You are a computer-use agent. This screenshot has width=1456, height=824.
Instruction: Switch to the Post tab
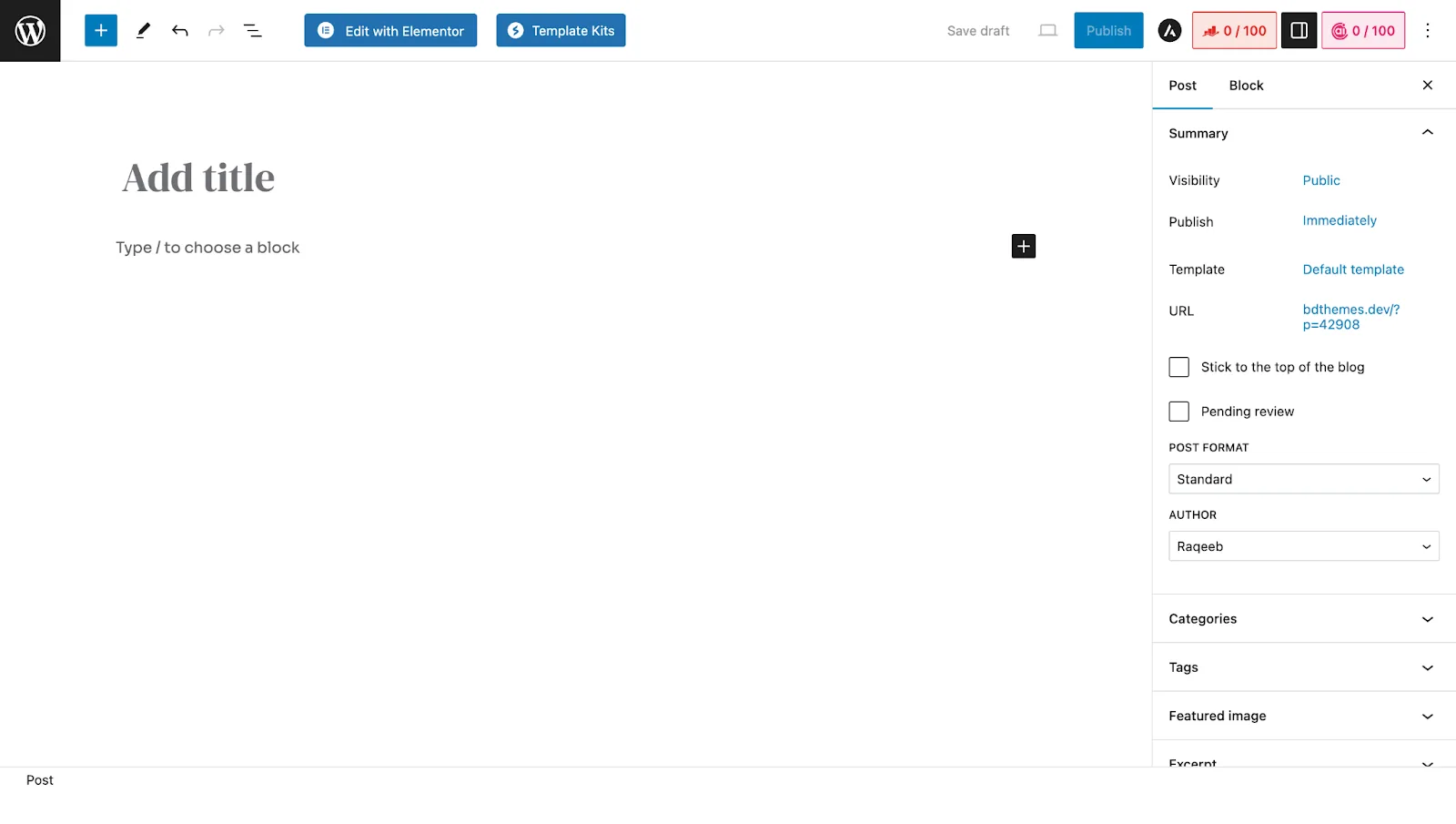(1182, 86)
